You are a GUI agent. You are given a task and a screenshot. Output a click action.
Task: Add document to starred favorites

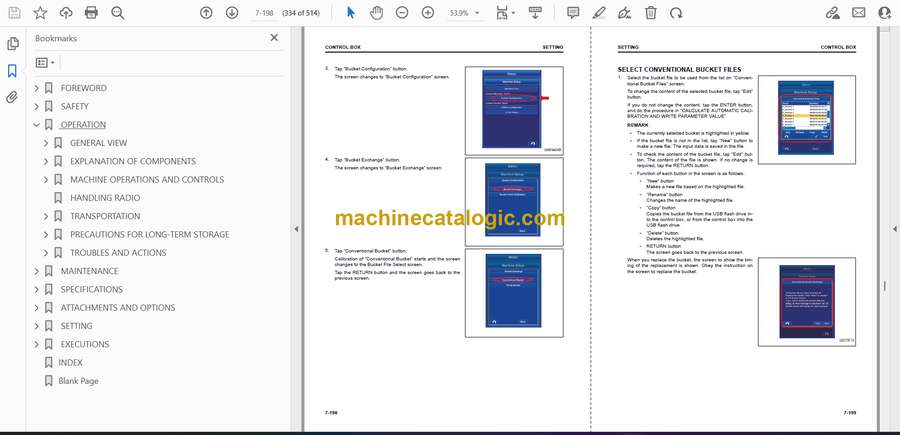click(40, 13)
